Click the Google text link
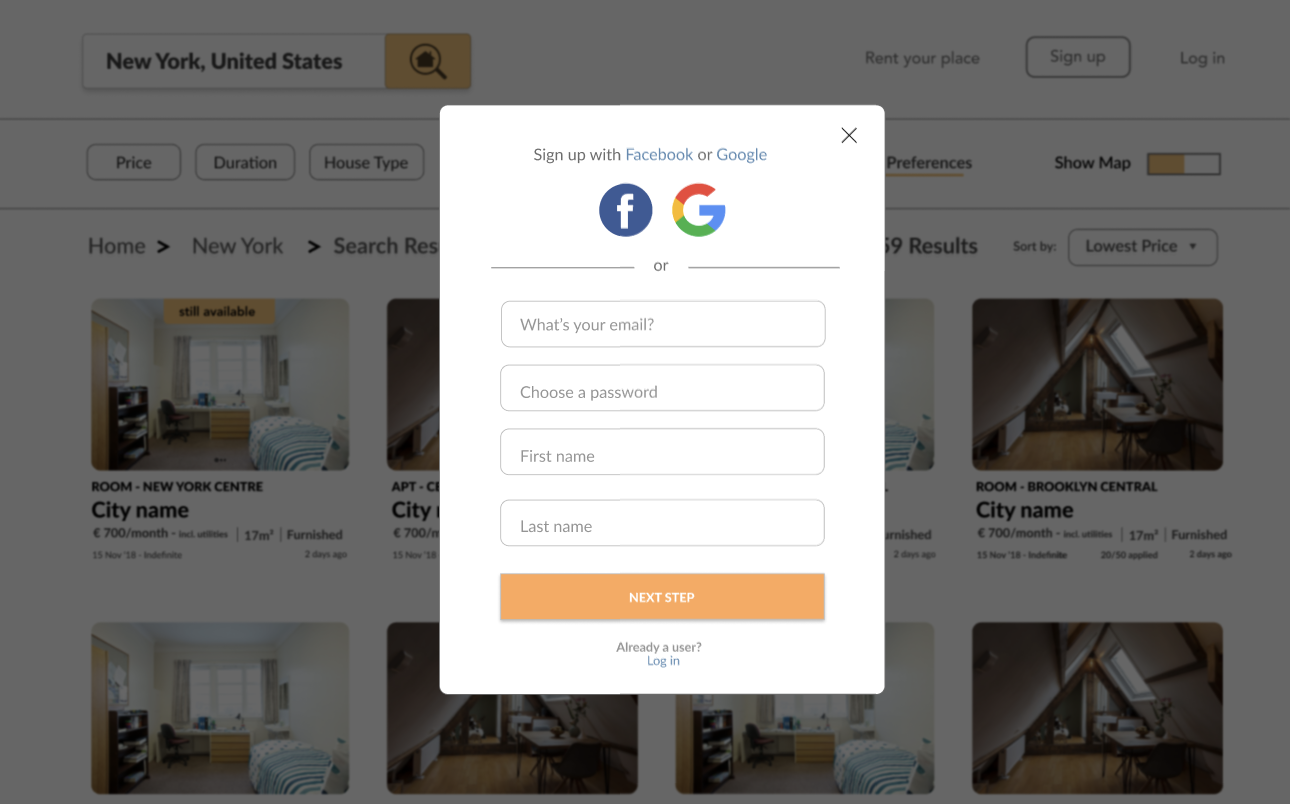Image resolution: width=1290 pixels, height=804 pixels. [742, 154]
